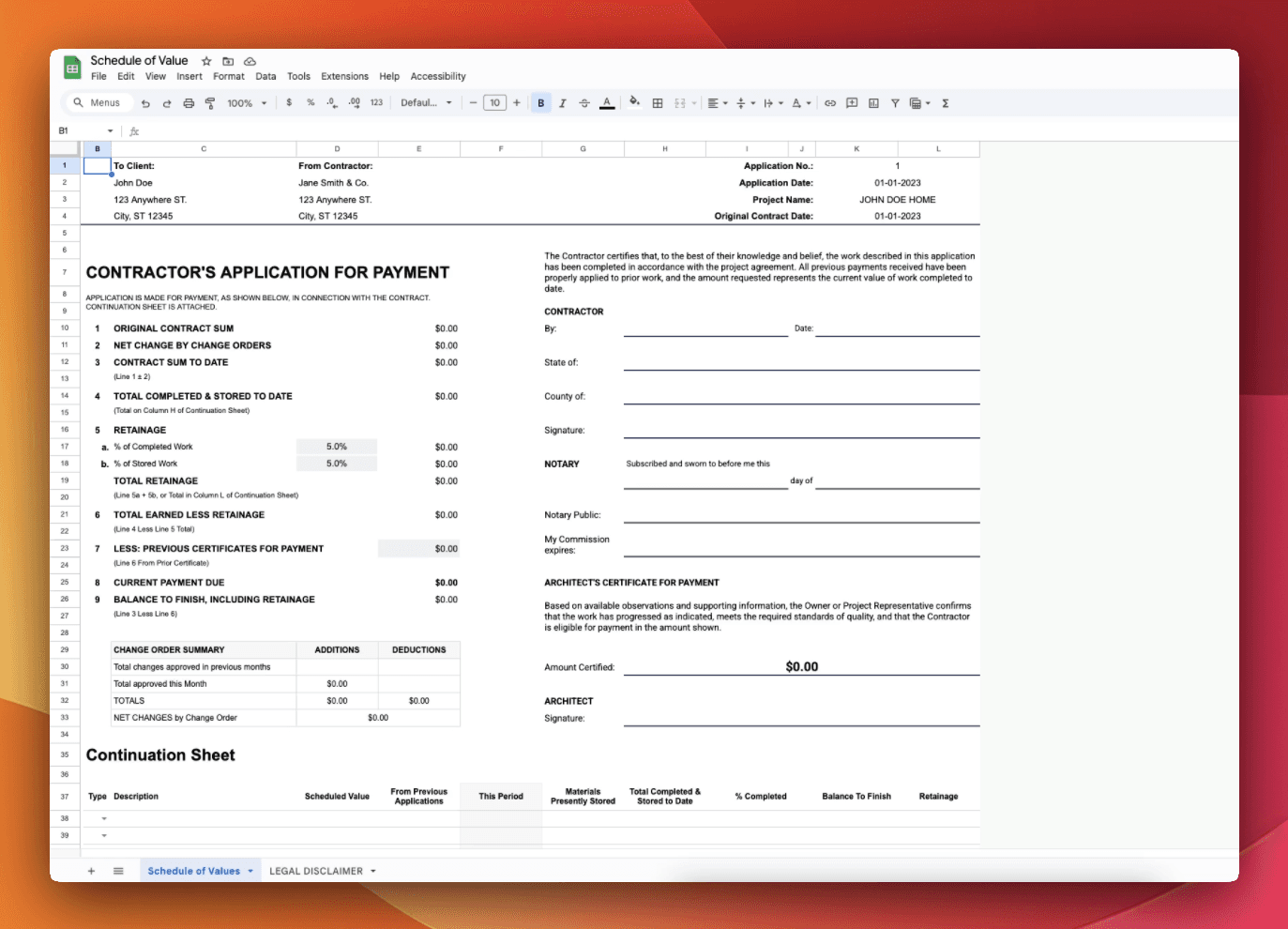Decrease font size minus button
This screenshot has width=1288, height=929.
[473, 103]
